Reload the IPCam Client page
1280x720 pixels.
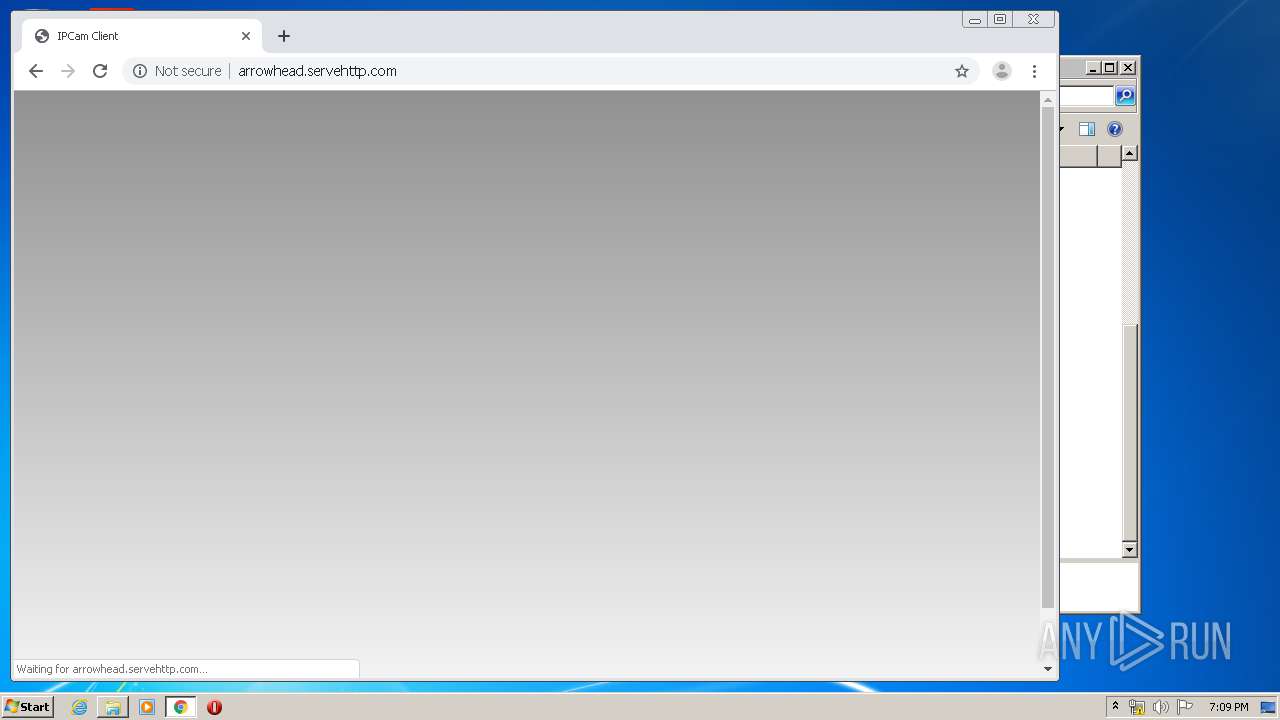100,71
